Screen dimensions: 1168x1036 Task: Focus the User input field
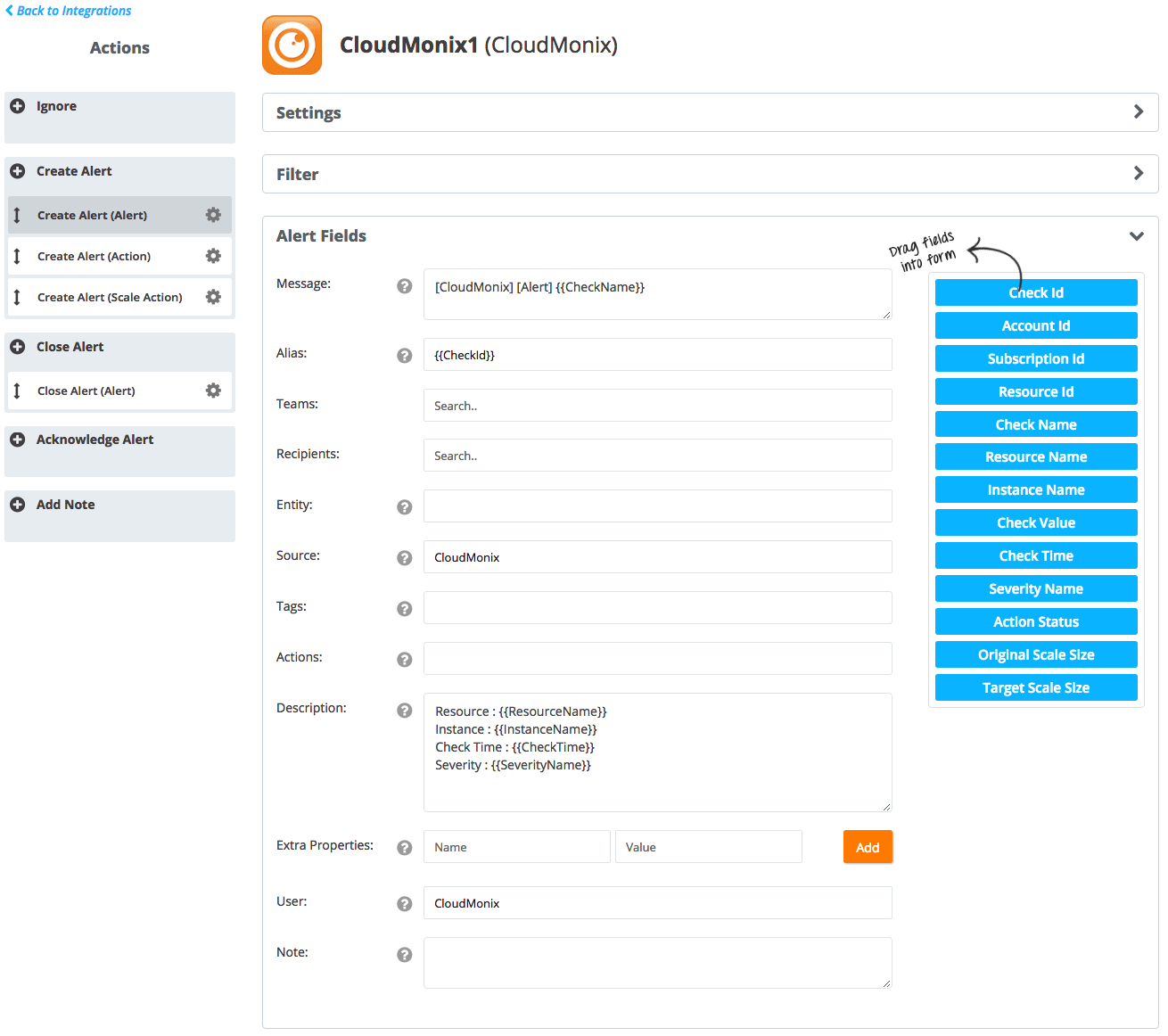point(658,903)
